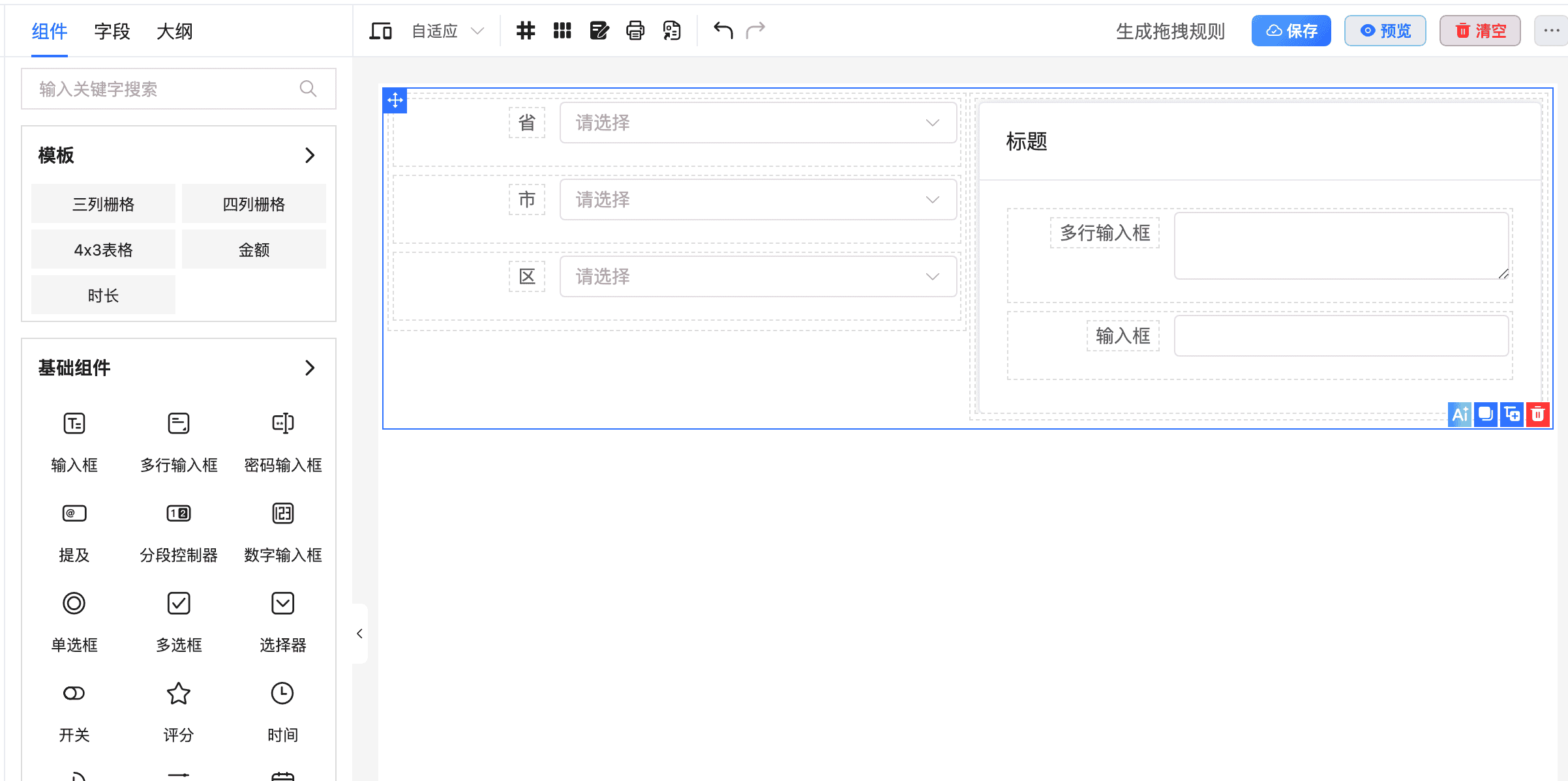1568x781 pixels.
Task: Collapse the left sidebar panel
Action: click(x=359, y=634)
